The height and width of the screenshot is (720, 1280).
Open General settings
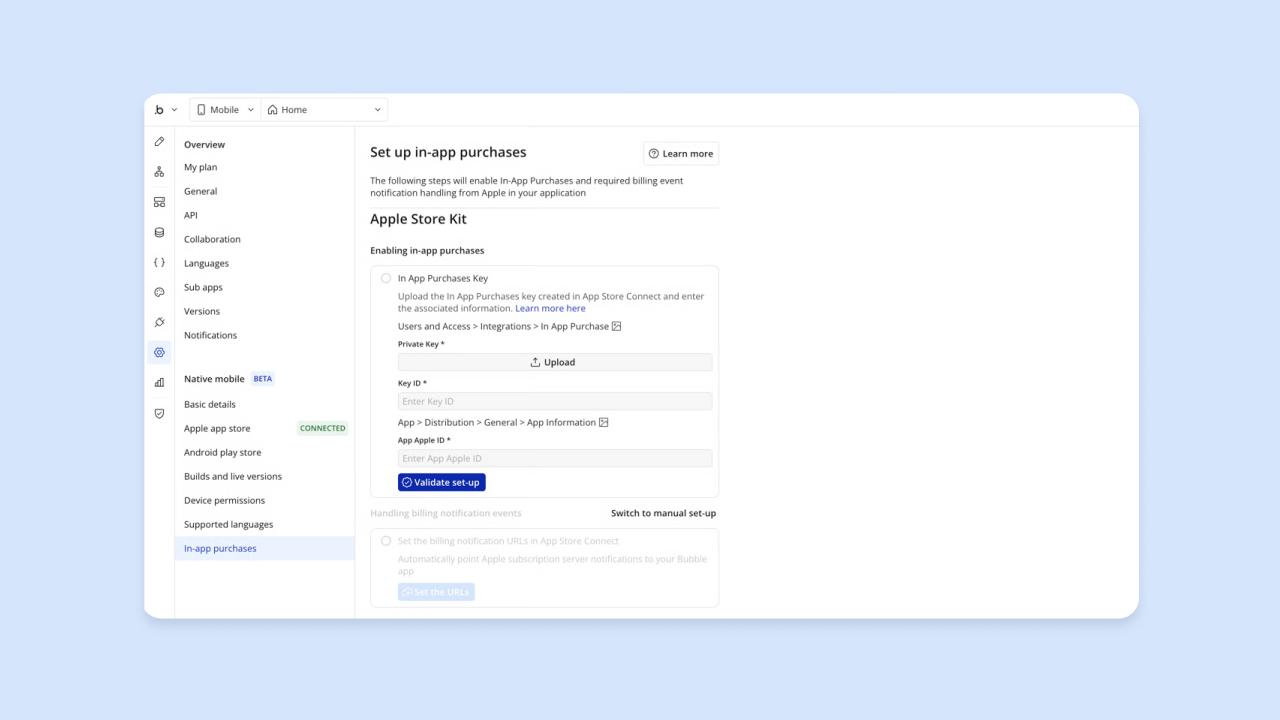[200, 191]
